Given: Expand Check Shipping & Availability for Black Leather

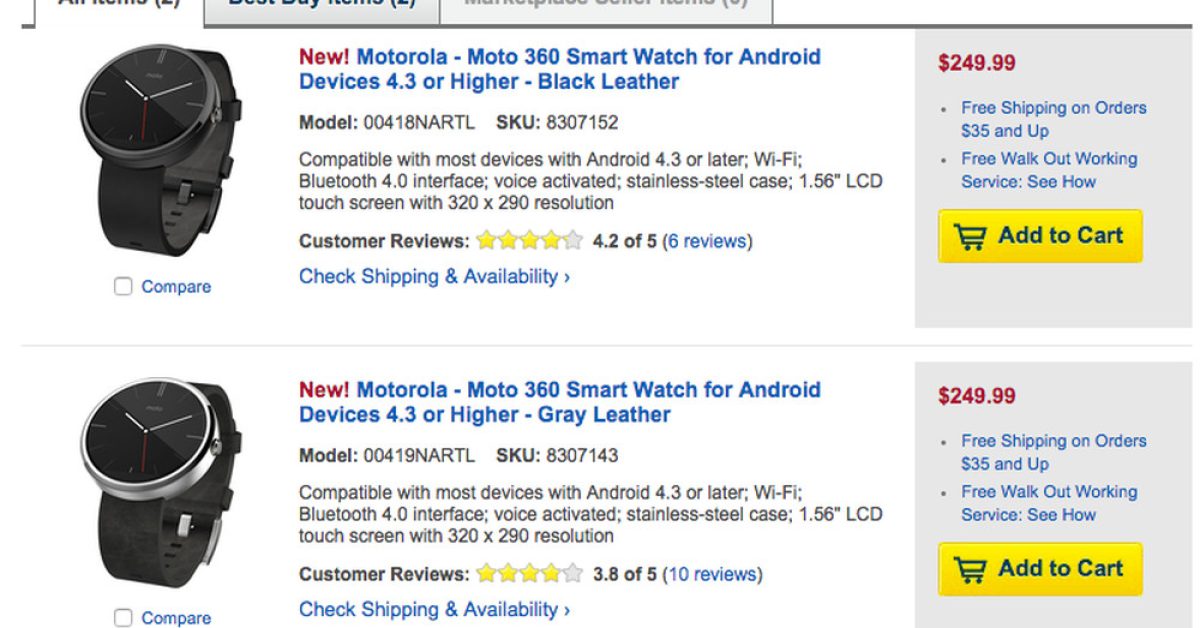Looking at the screenshot, I should pyautogui.click(x=434, y=277).
